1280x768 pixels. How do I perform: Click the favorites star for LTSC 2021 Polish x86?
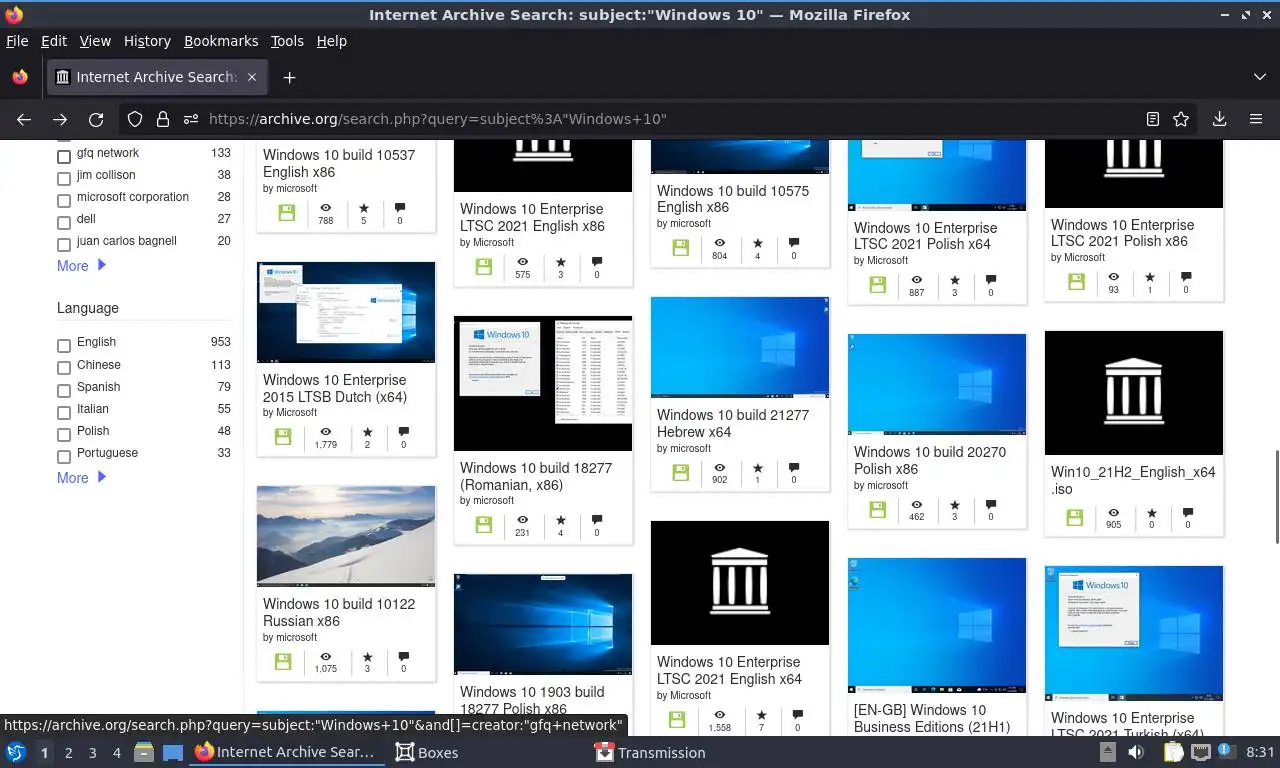1150,277
